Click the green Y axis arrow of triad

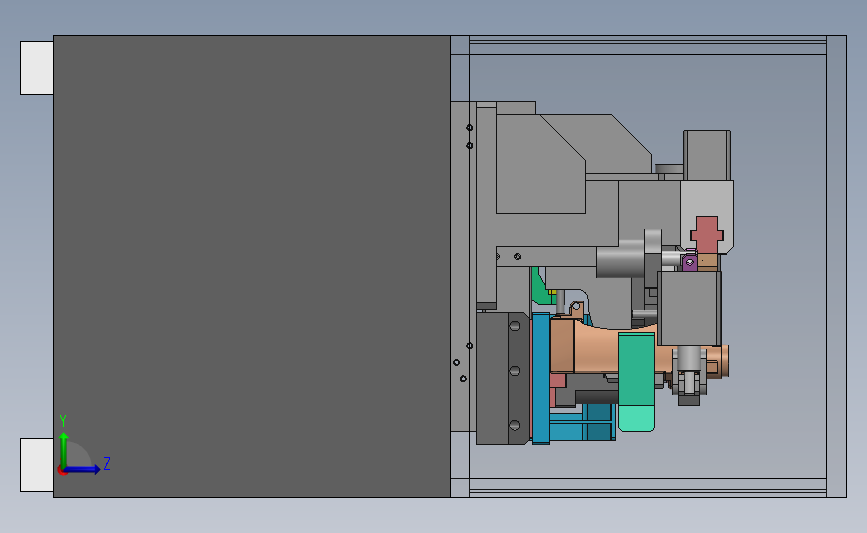coord(64,449)
